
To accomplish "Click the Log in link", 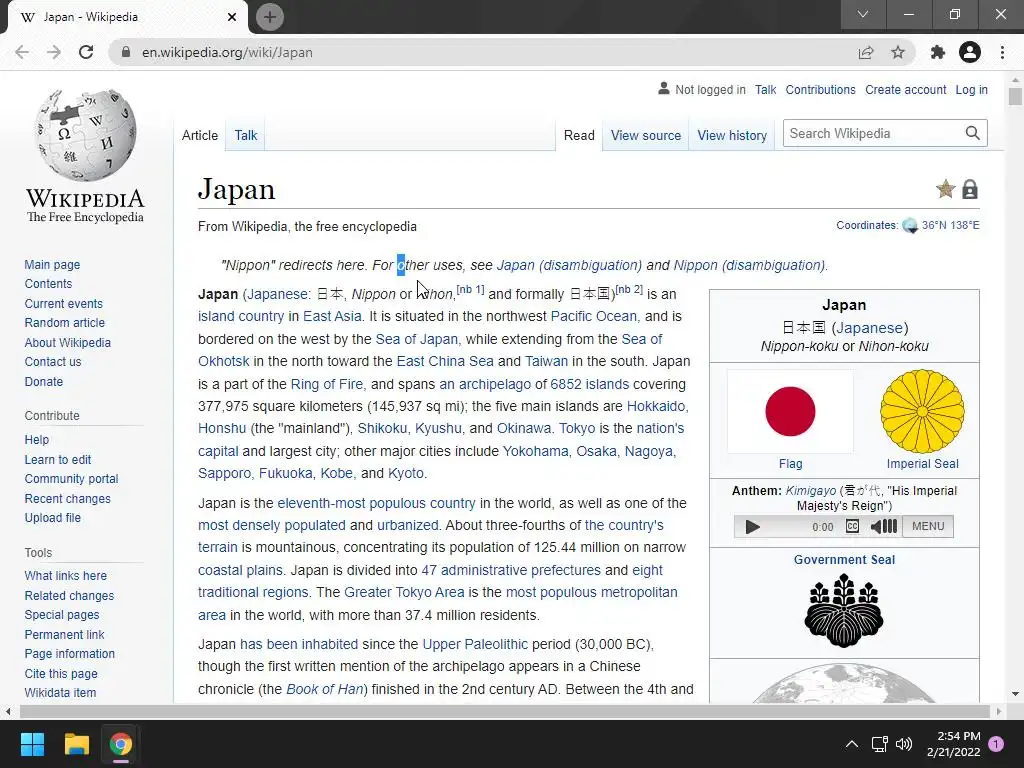I will [x=971, y=89].
